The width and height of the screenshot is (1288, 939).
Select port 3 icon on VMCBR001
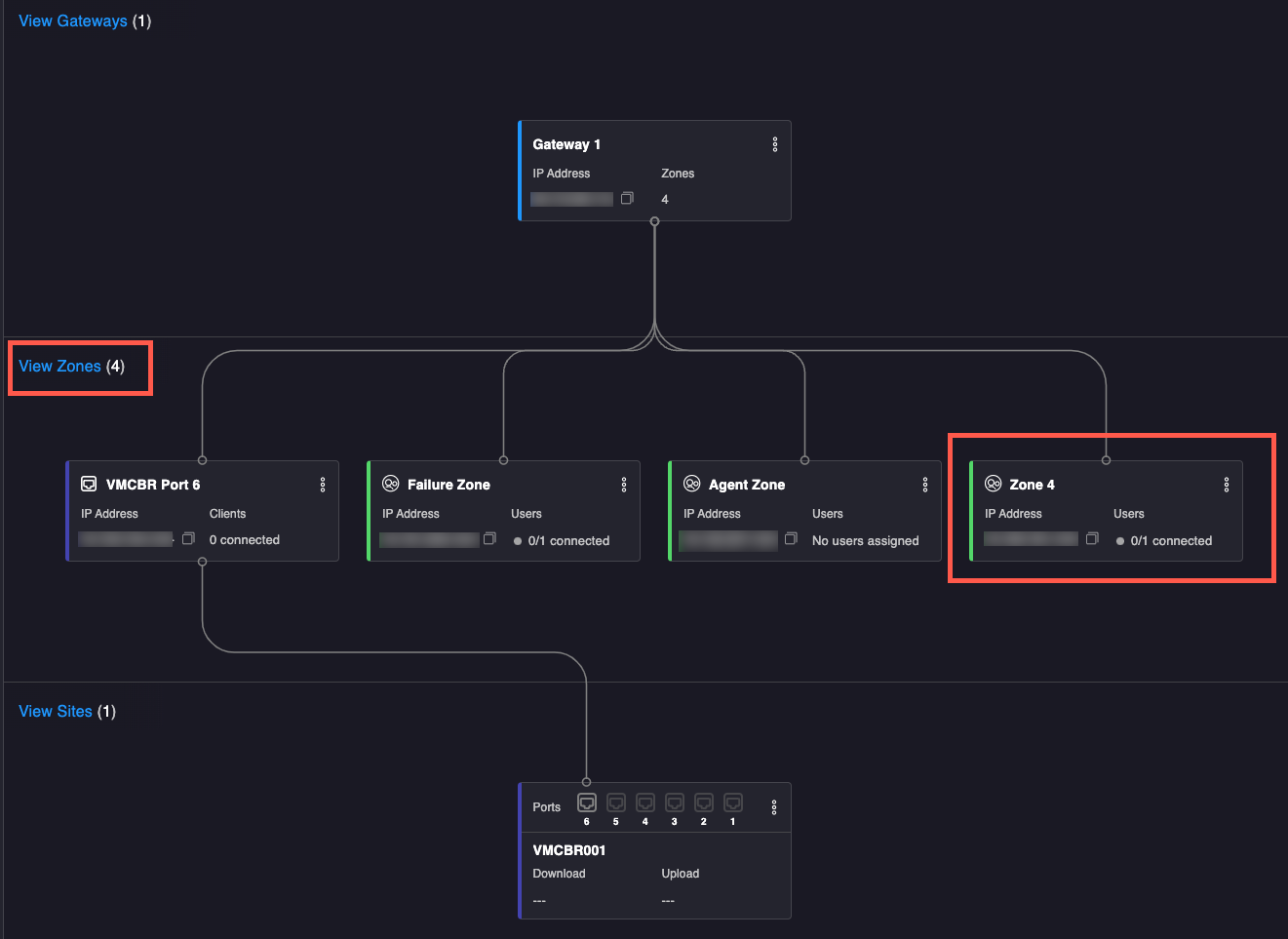[x=675, y=802]
